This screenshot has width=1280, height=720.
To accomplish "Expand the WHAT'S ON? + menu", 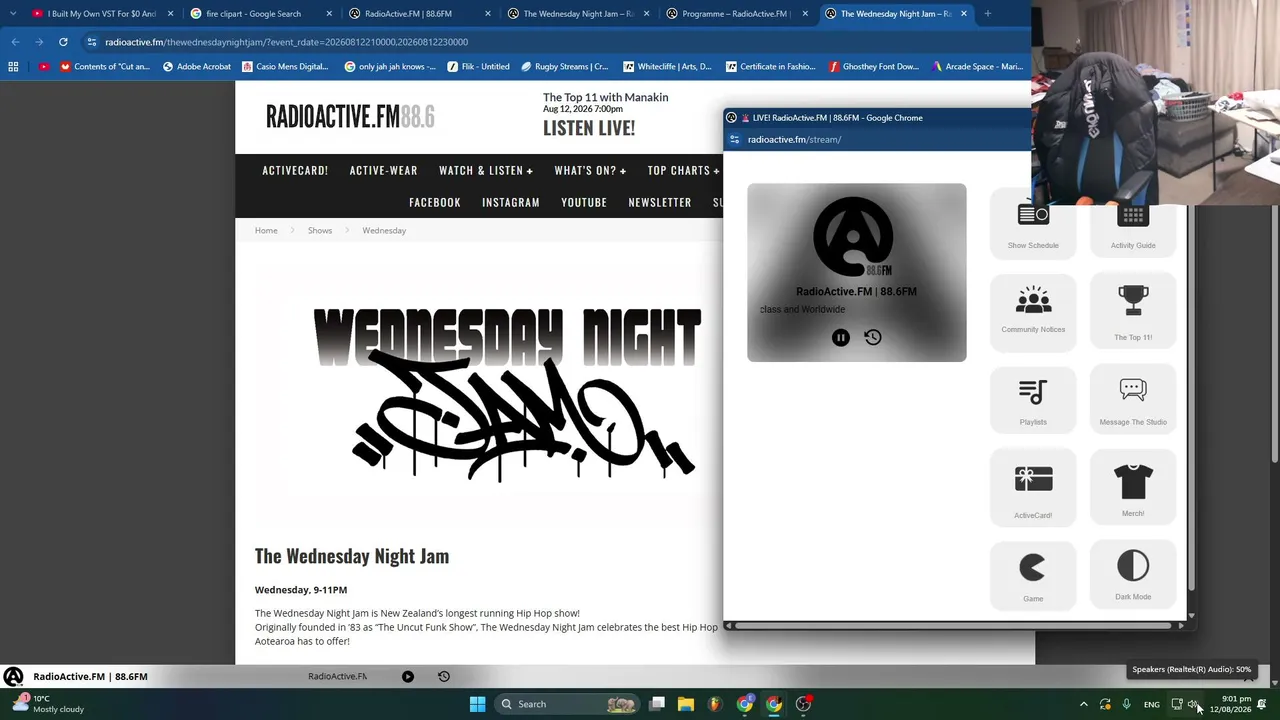I will coord(590,170).
